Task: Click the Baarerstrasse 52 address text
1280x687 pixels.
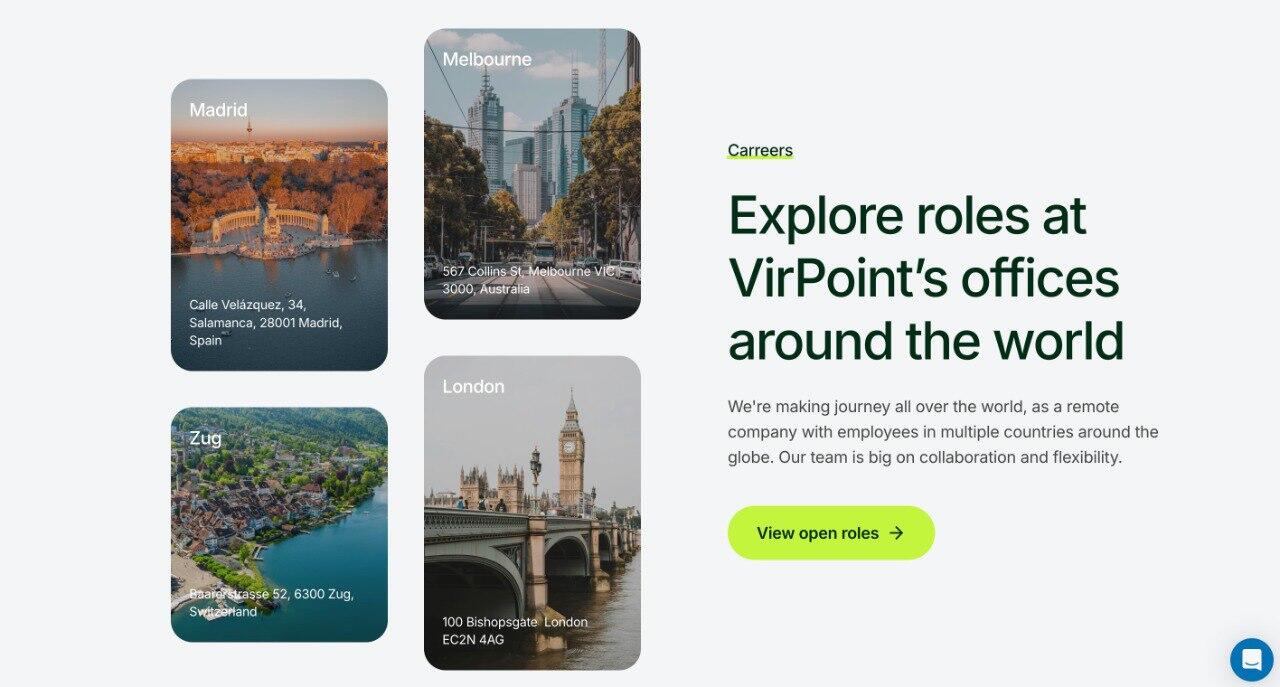Action: pyautogui.click(x=271, y=602)
